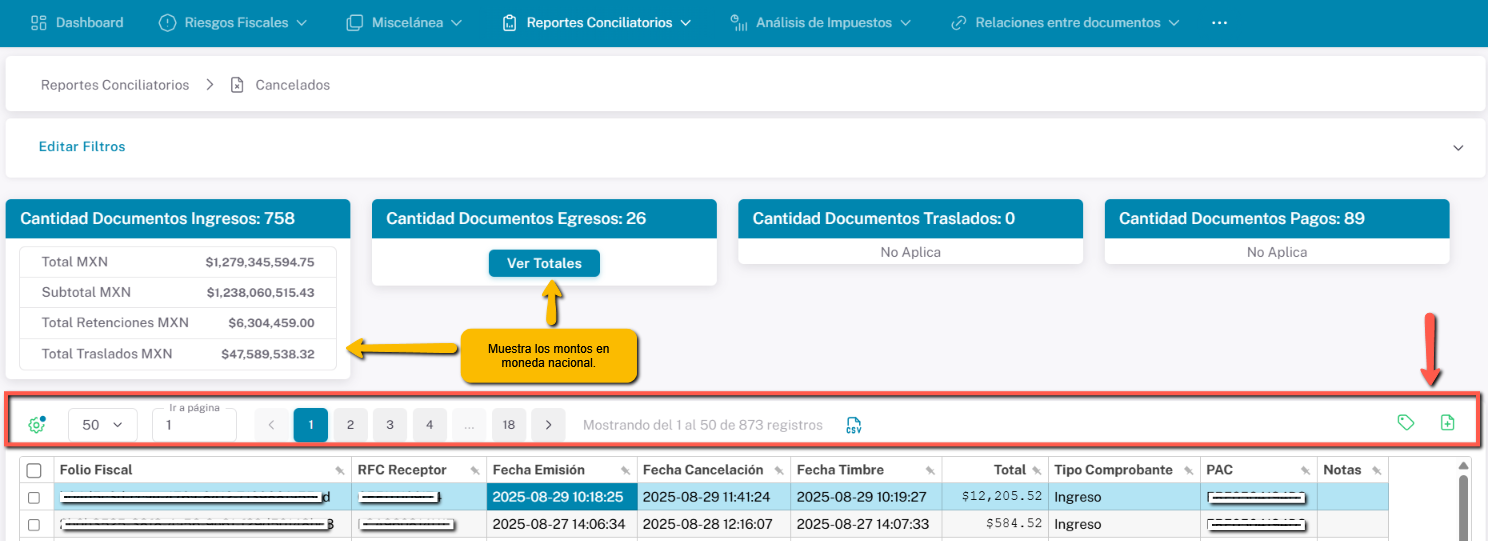Check the first row's checkbox
The width and height of the screenshot is (1488, 541).
pos(34,497)
